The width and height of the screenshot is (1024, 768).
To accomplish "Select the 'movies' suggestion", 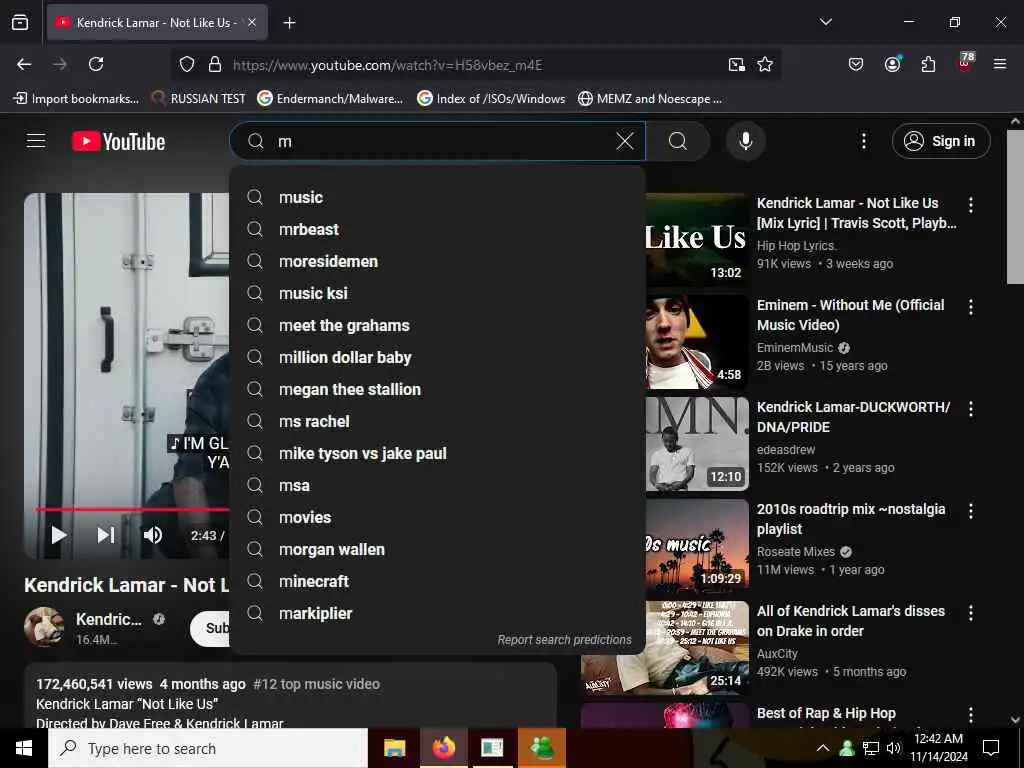I will [x=438, y=517].
